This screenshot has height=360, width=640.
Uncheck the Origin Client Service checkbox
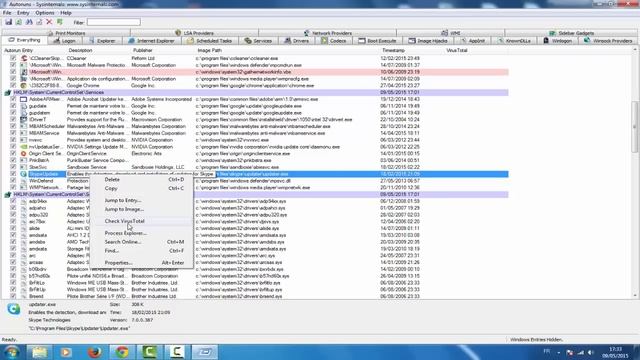(13, 154)
